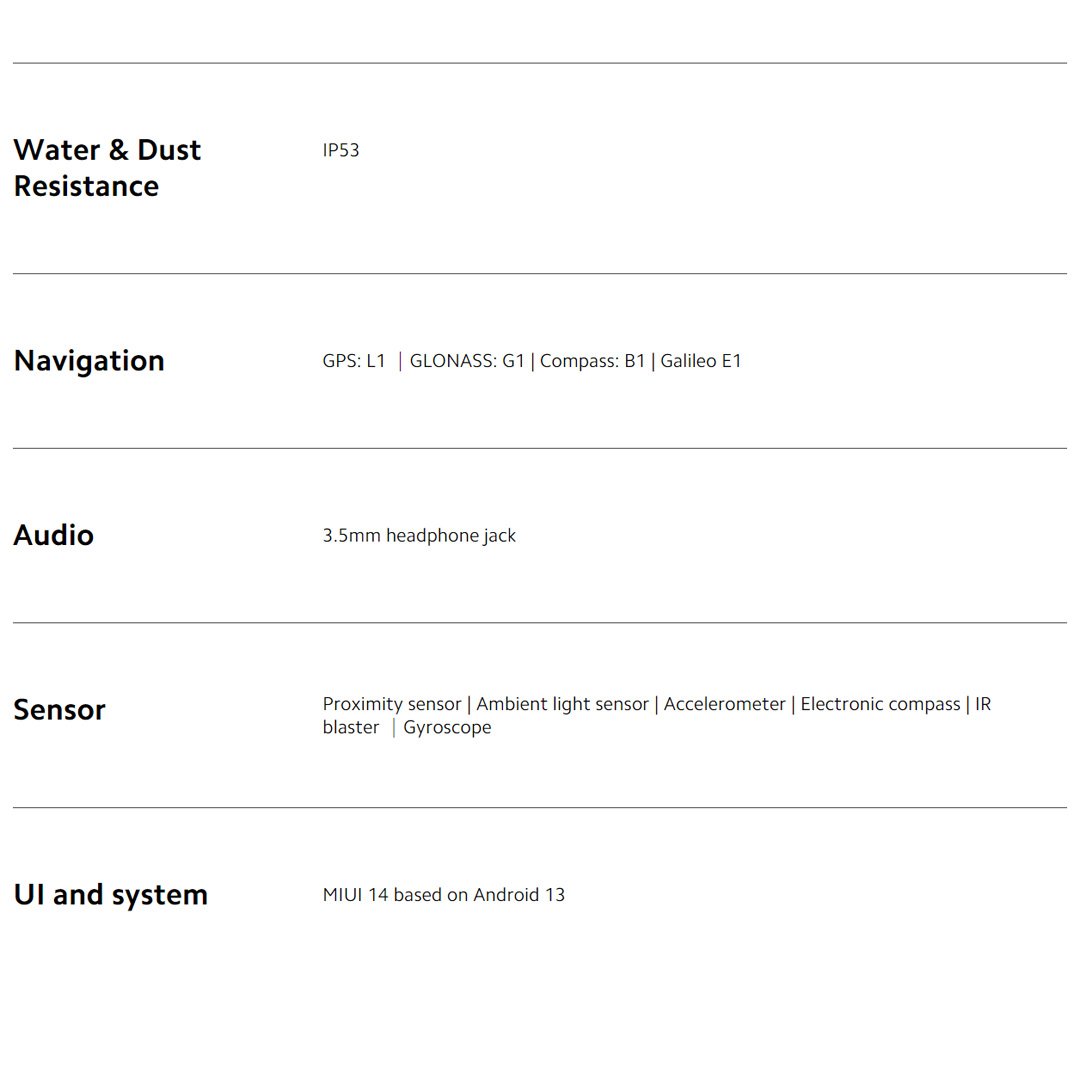Screen dimensions: 1080x1080
Task: Click the Gyroscope entry
Action: coord(447,728)
